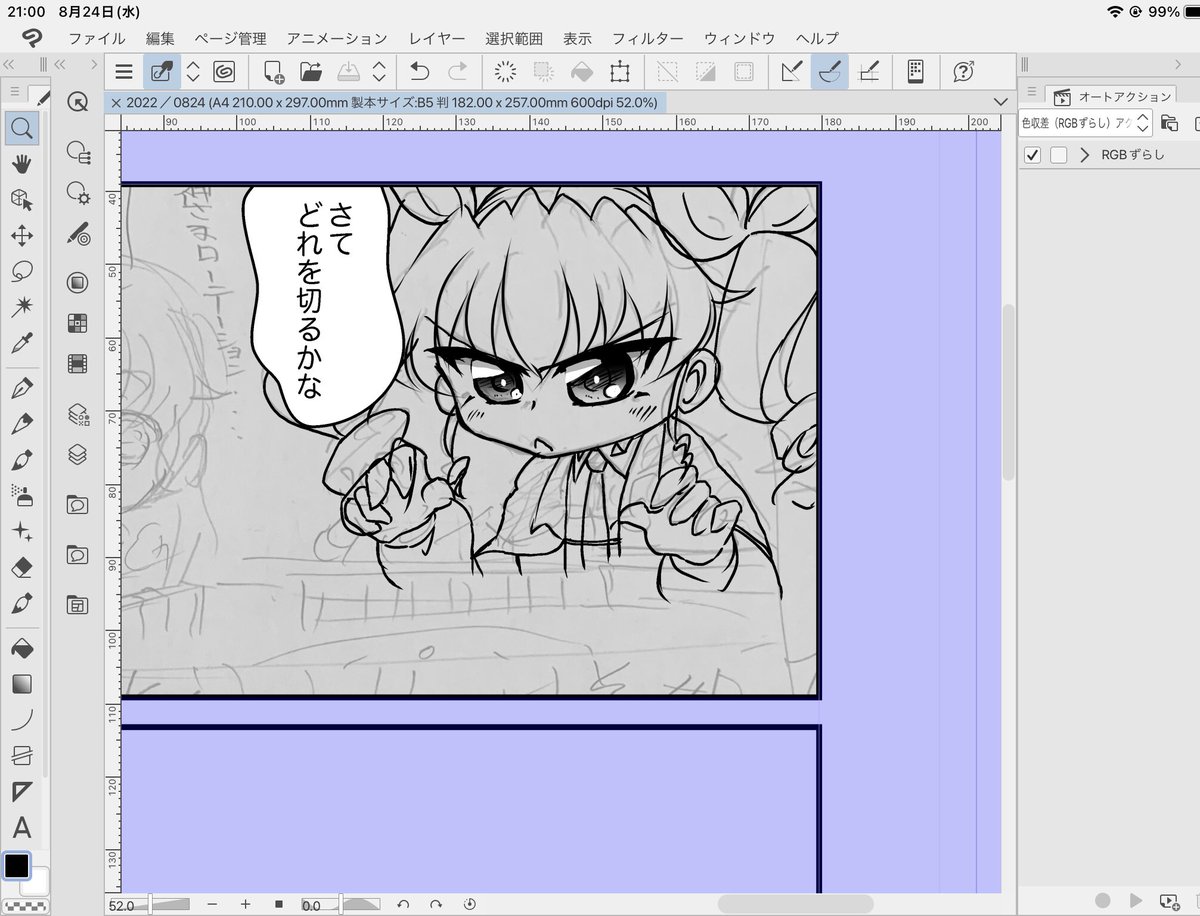Image resolution: width=1200 pixels, height=916 pixels.
Task: Open a file from folder icon
Action: coord(311,72)
